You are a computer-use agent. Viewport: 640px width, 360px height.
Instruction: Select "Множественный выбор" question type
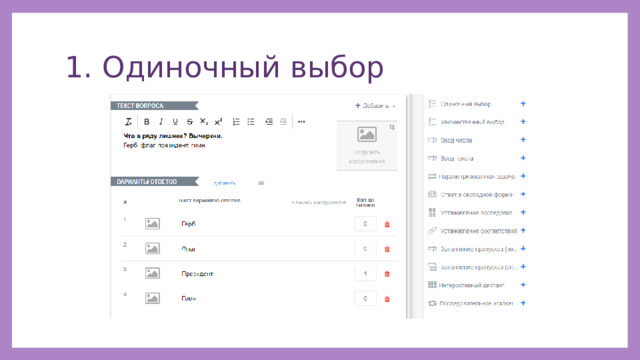click(472, 122)
